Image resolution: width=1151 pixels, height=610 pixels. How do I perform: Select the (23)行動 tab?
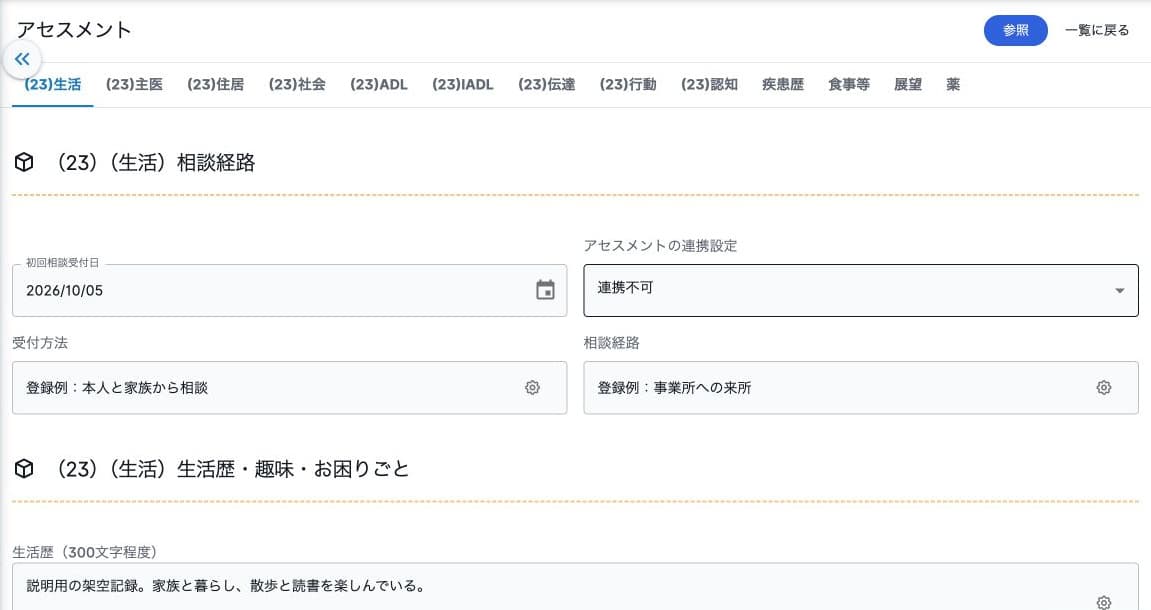click(628, 84)
